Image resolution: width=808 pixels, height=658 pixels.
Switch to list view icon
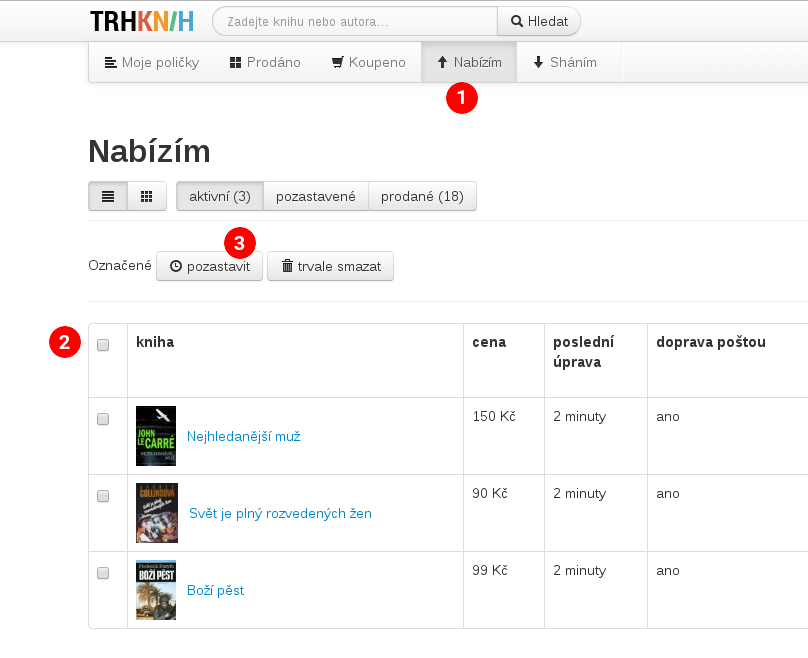(108, 196)
